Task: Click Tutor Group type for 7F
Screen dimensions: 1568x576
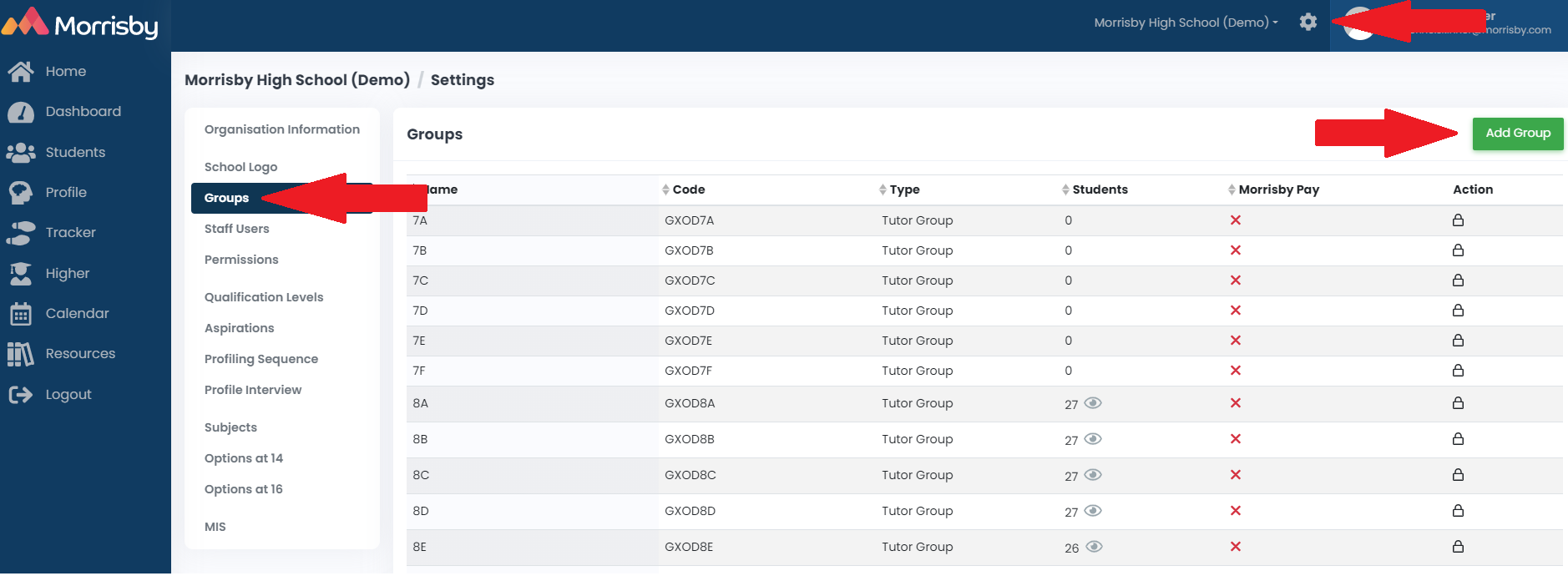Action: (x=918, y=371)
